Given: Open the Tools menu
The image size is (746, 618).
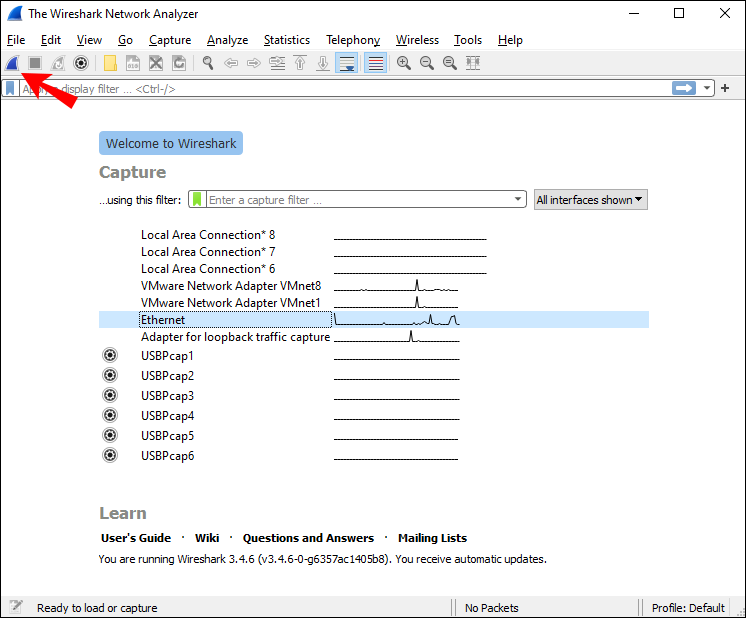Looking at the screenshot, I should tap(468, 40).
